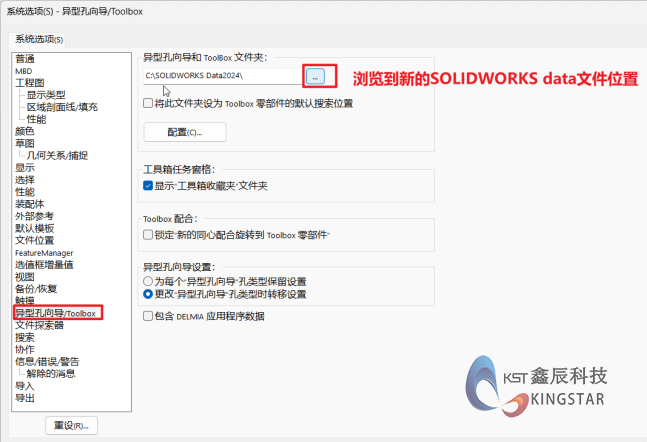Switch to 系统选项(S) tab
The width and height of the screenshot is (647, 442).
coord(39,39)
